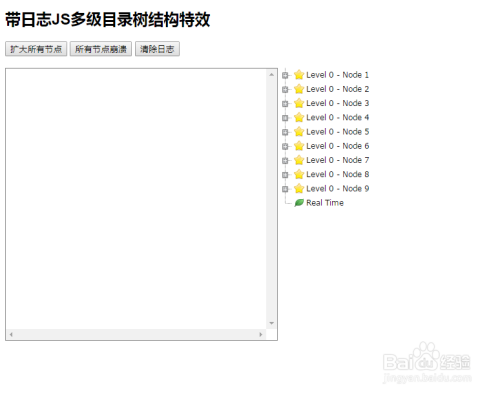This screenshot has height=395, width=500.
Task: Expand Level 0 - Node 6 with plus box
Action: [x=285, y=146]
